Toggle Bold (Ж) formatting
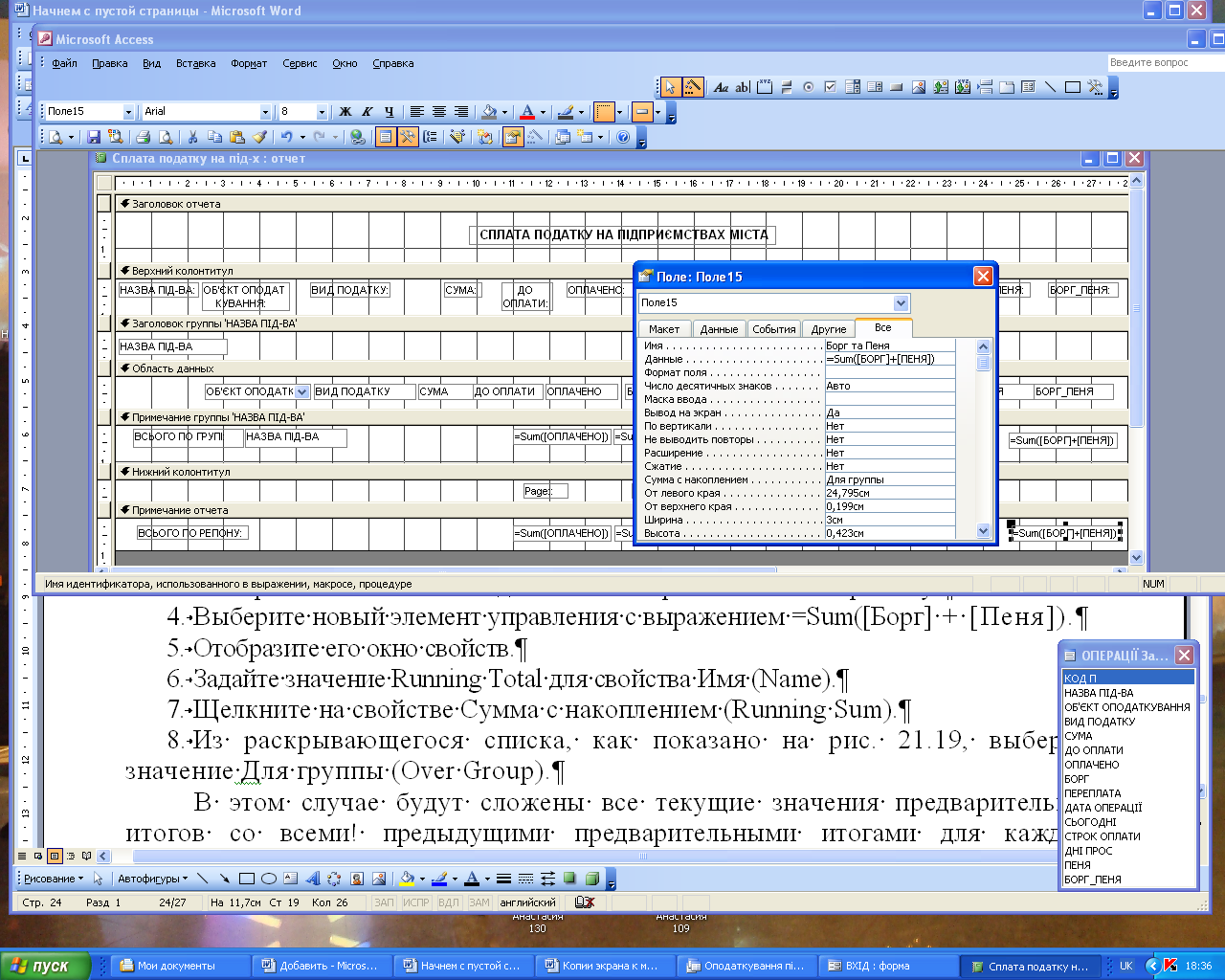The image size is (1225, 980). tap(345, 112)
